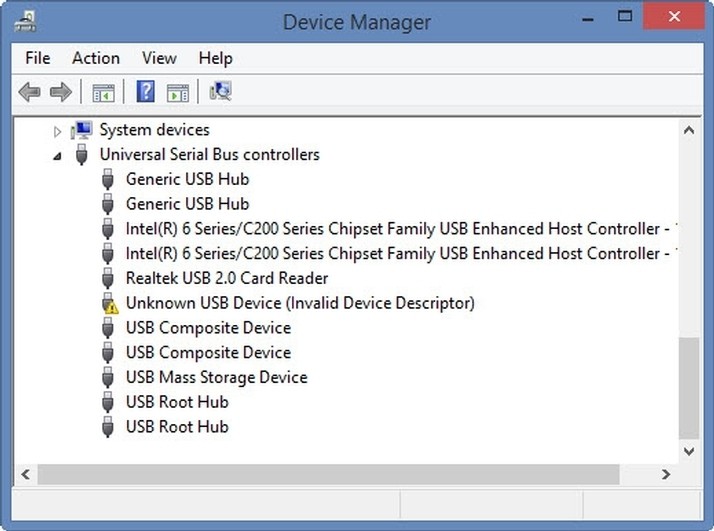This screenshot has width=714, height=531.
Task: Click the Forward arrow toolbar button
Action: (61, 92)
